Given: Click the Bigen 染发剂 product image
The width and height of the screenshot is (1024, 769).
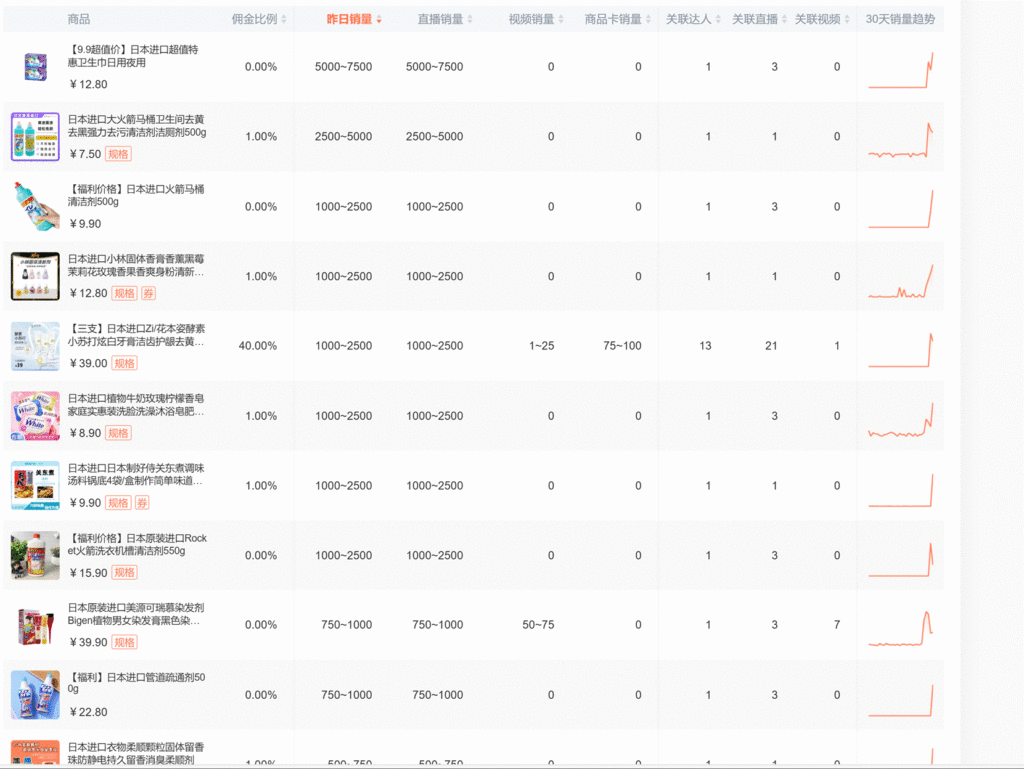Looking at the screenshot, I should pyautogui.click(x=35, y=625).
